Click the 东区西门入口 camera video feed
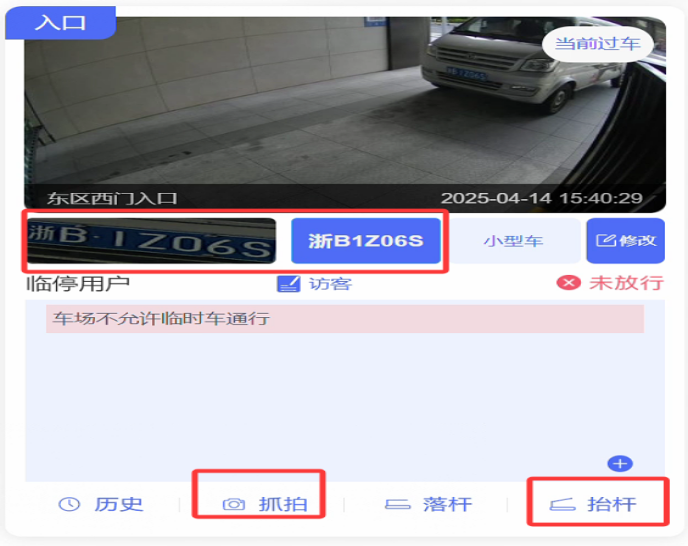This screenshot has width=688, height=546. (345, 114)
